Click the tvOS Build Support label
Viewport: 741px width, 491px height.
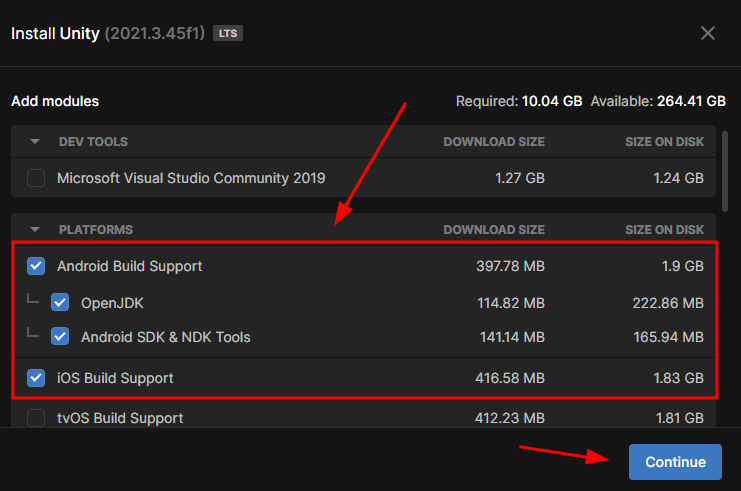click(120, 418)
